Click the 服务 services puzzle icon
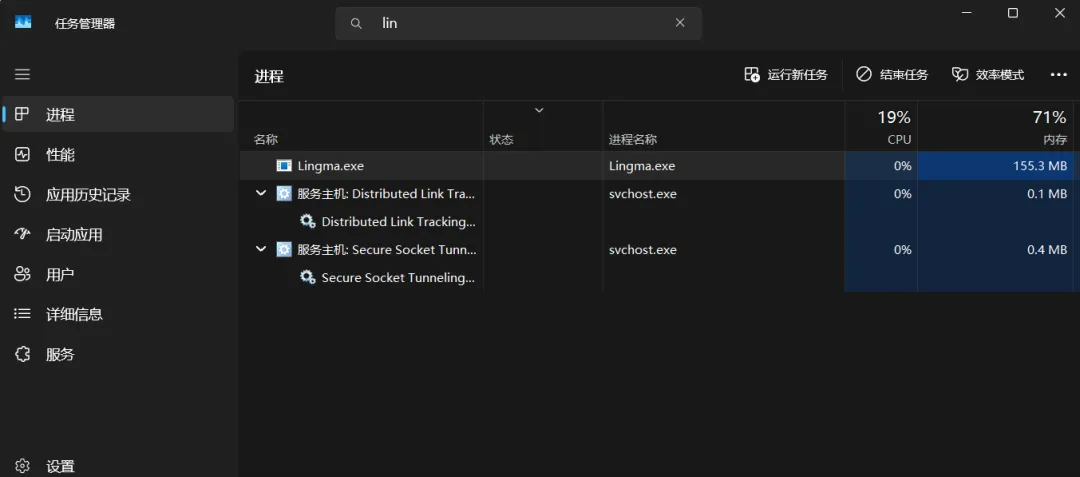 tap(23, 354)
